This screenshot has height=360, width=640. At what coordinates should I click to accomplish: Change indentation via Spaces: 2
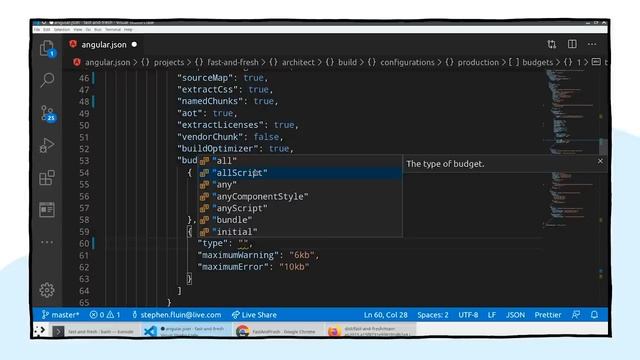(433, 315)
